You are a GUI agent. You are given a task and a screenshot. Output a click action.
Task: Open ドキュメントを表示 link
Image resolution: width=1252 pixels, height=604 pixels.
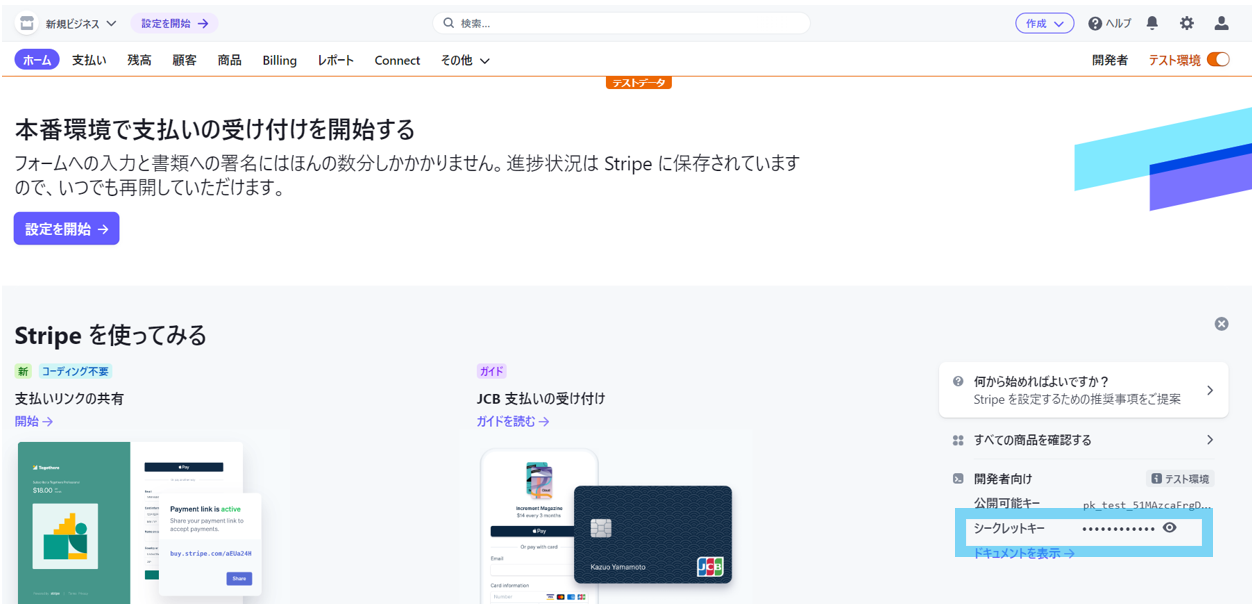(1024, 553)
